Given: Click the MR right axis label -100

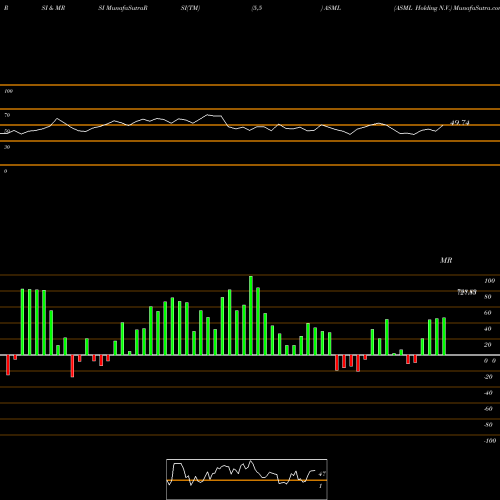Looking at the screenshot, I should pos(490,441).
